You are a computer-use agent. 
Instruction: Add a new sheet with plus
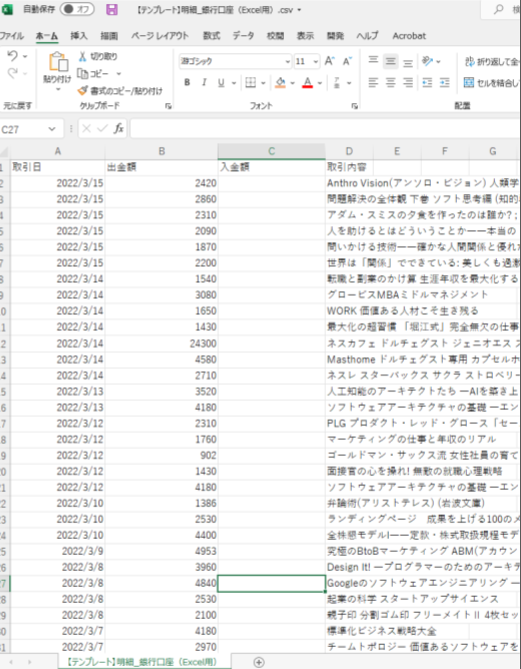[259, 662]
